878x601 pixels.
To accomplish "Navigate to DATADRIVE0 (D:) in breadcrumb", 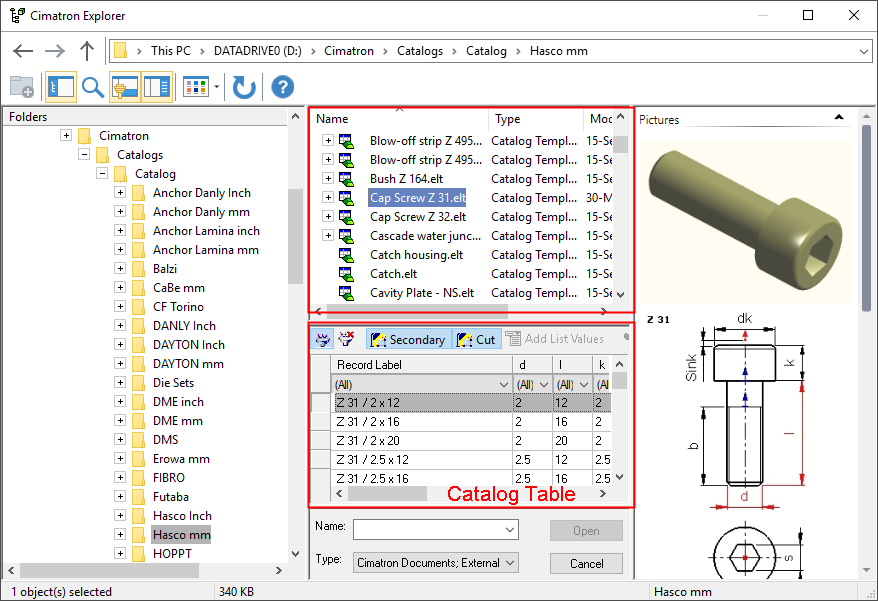I will [x=258, y=51].
